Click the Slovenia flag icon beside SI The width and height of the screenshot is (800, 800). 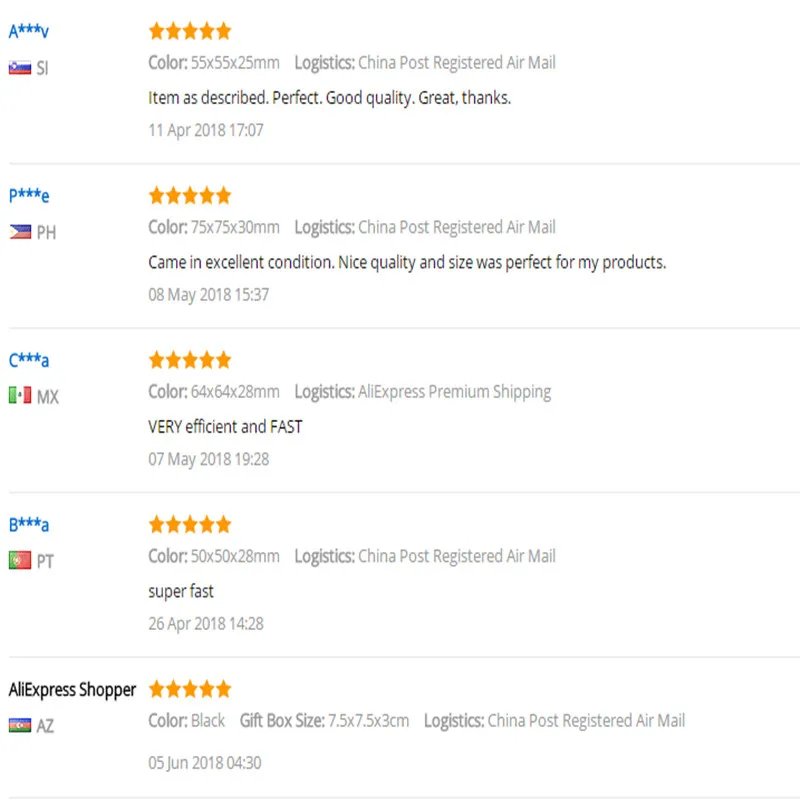(20, 68)
